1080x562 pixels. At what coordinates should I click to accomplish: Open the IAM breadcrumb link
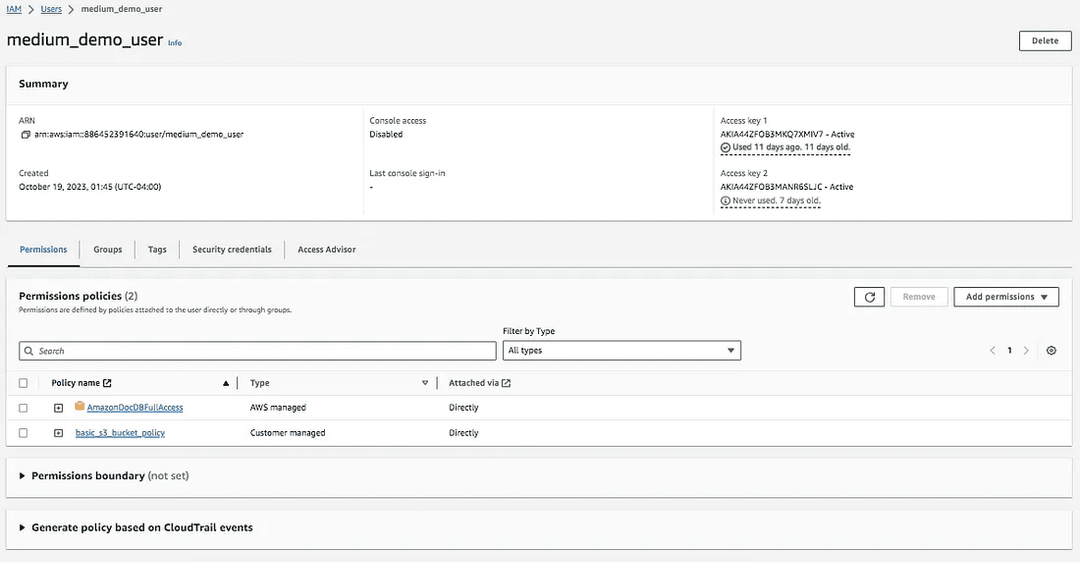coord(14,9)
